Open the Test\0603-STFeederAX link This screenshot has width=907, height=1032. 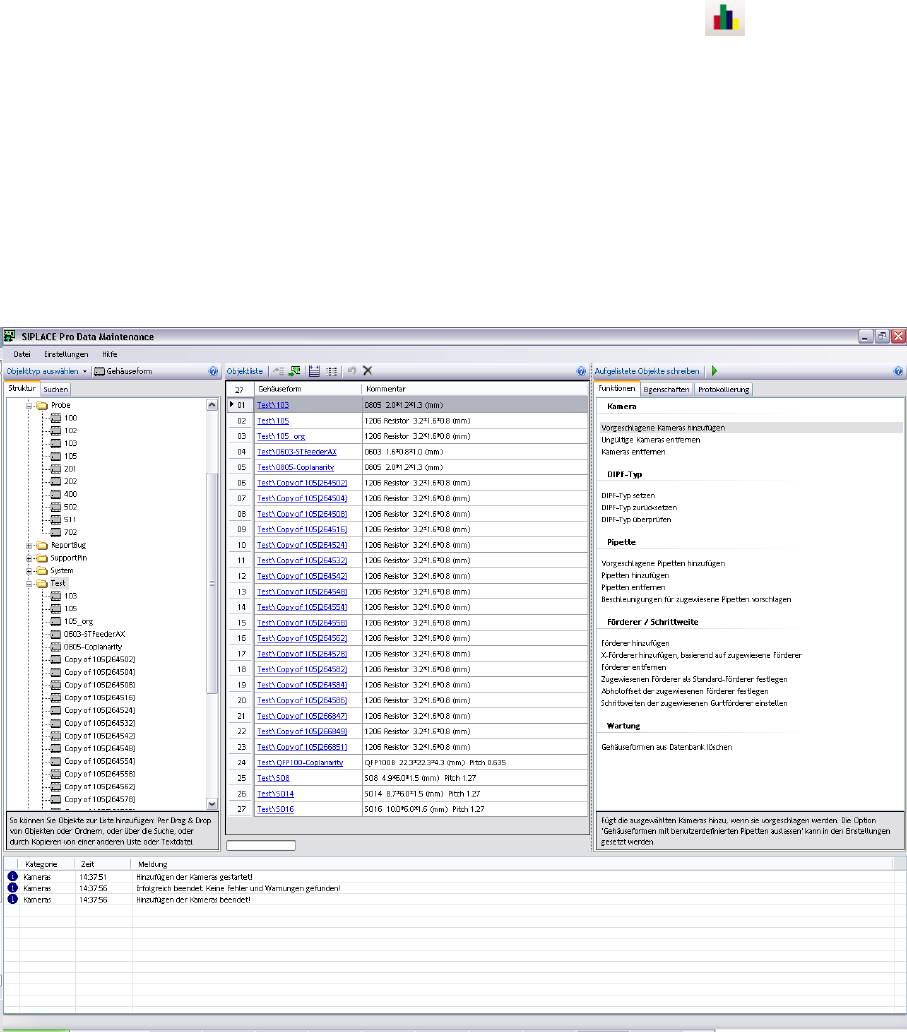297,452
